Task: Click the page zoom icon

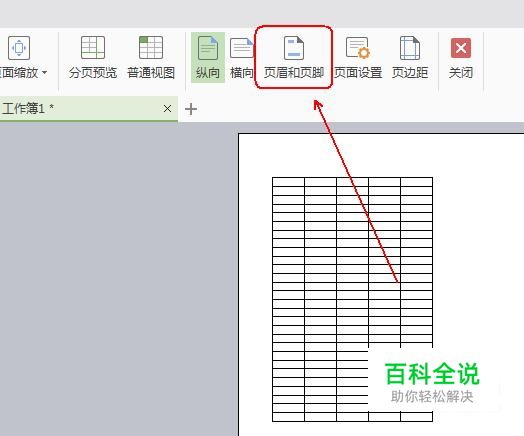Action: (x=19, y=48)
